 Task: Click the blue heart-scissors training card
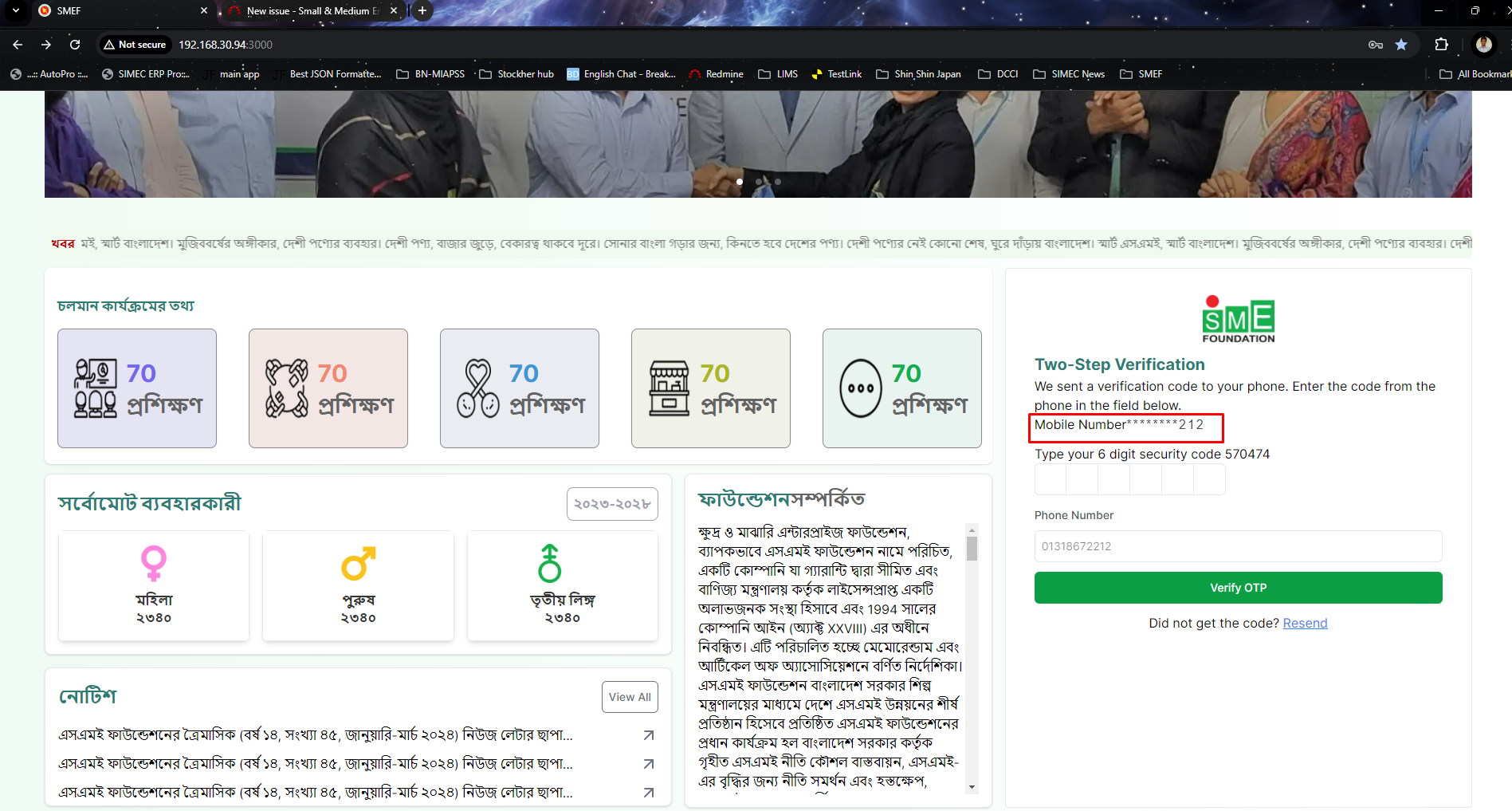[x=520, y=388]
